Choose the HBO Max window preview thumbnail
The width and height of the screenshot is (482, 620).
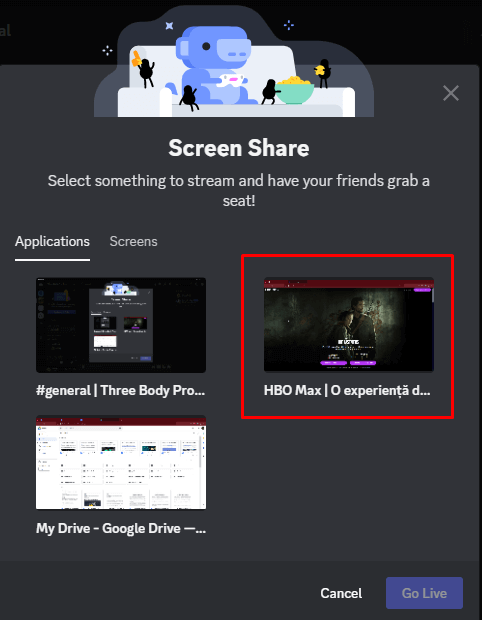(349, 325)
